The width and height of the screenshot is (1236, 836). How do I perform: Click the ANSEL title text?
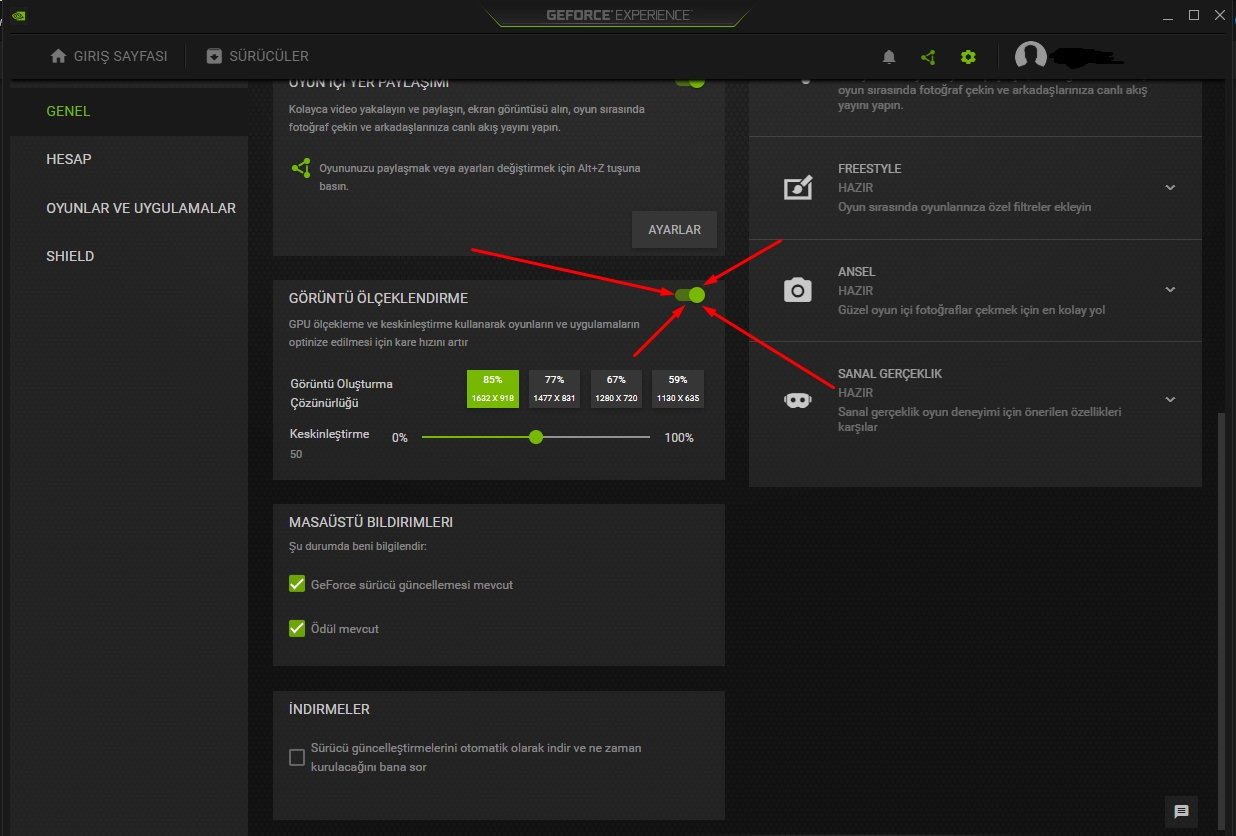(857, 272)
